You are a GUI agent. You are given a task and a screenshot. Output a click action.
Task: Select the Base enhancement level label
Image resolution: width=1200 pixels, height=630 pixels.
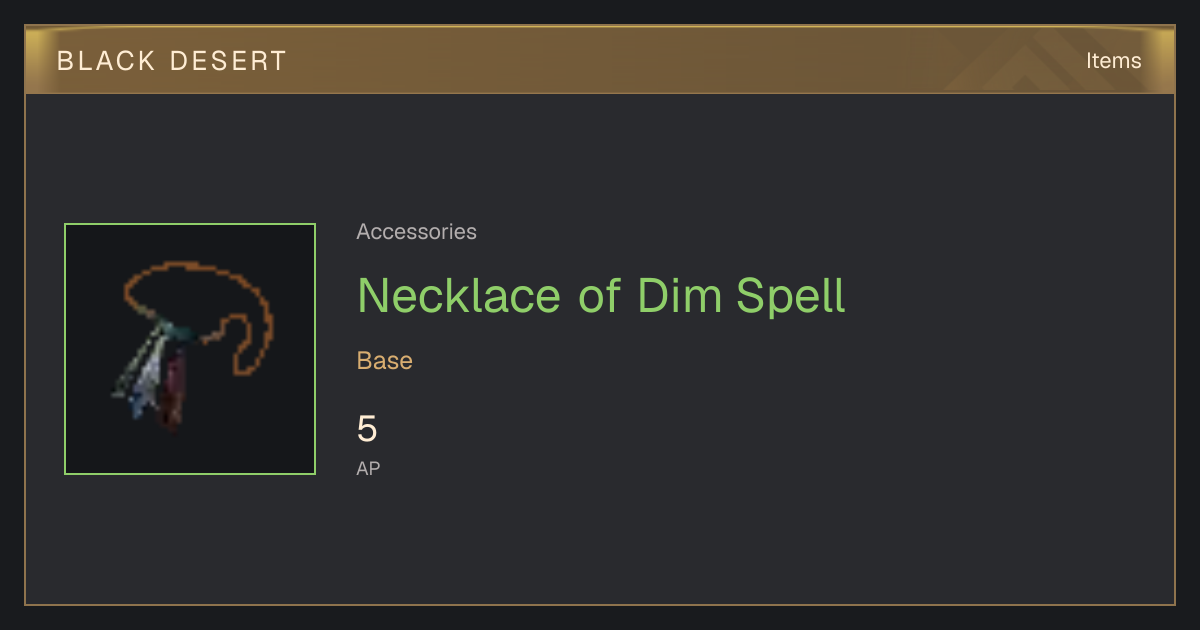point(385,361)
